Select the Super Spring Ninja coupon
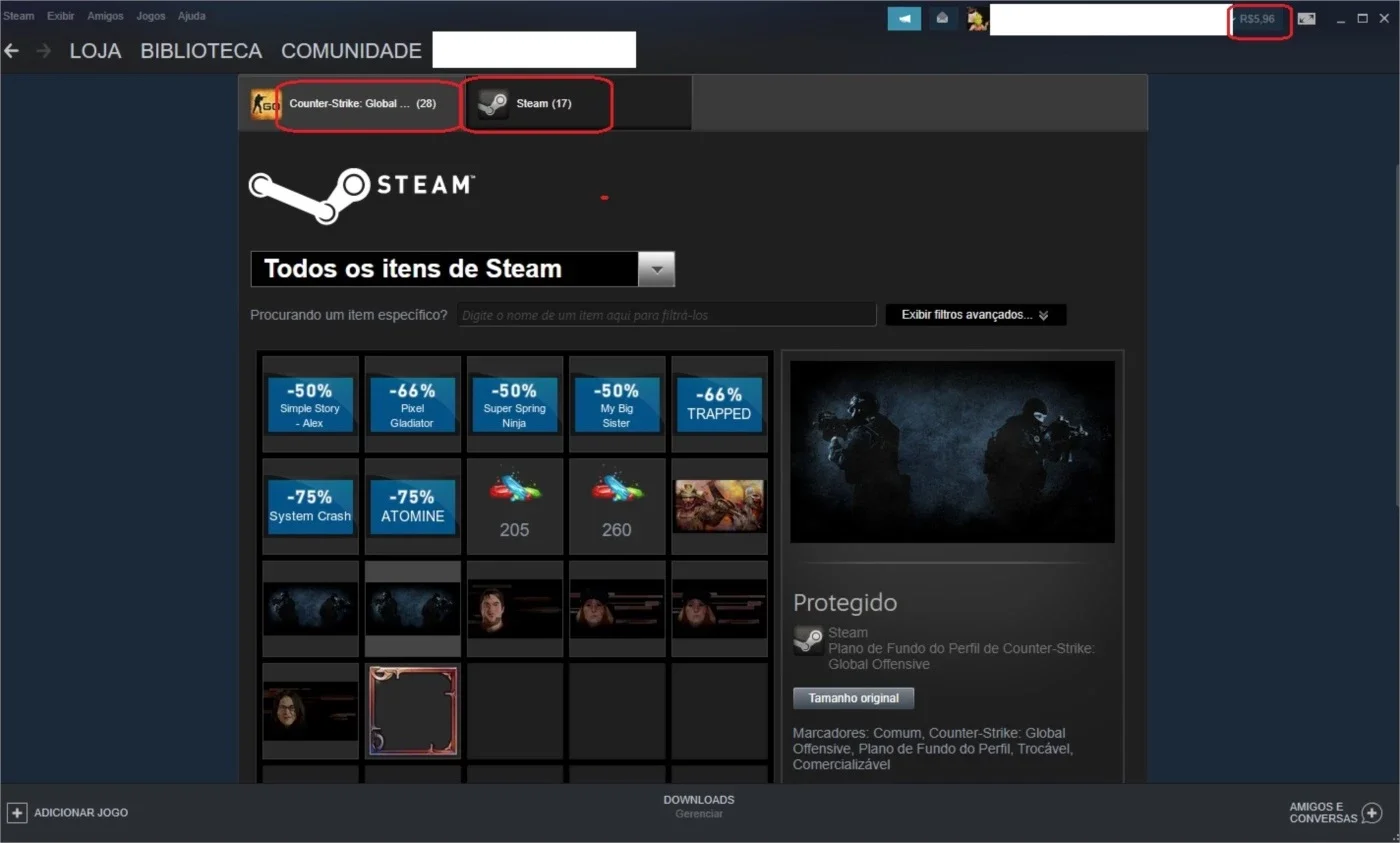 (x=515, y=404)
